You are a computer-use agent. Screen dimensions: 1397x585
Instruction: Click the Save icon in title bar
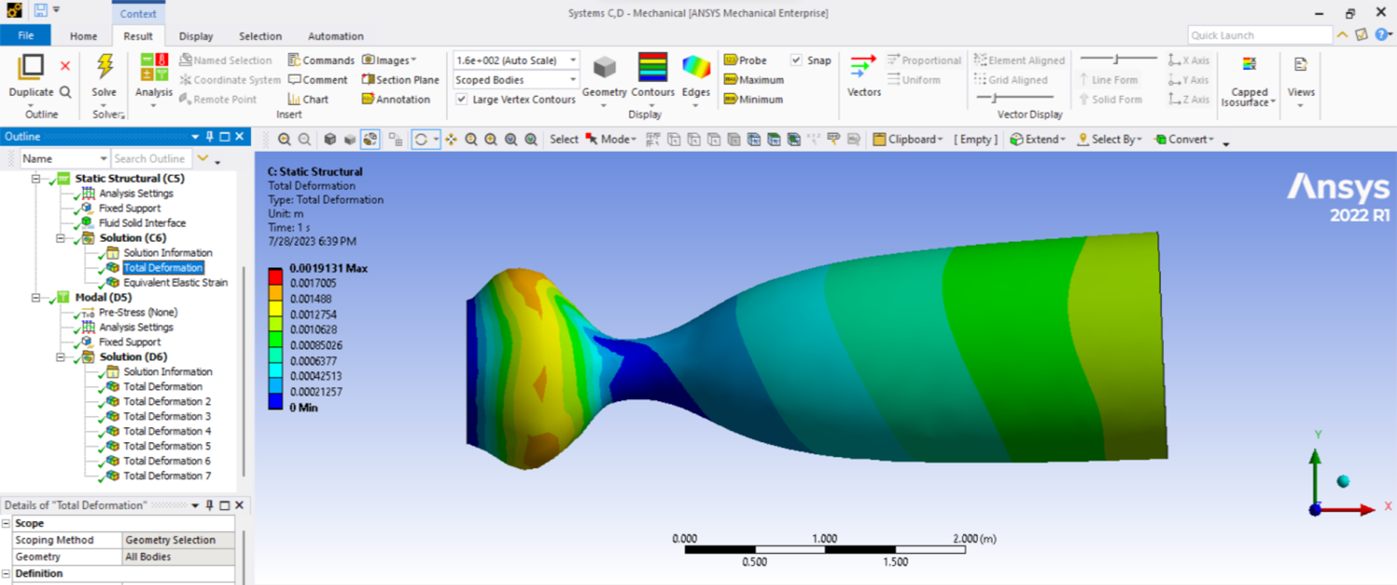click(x=40, y=11)
